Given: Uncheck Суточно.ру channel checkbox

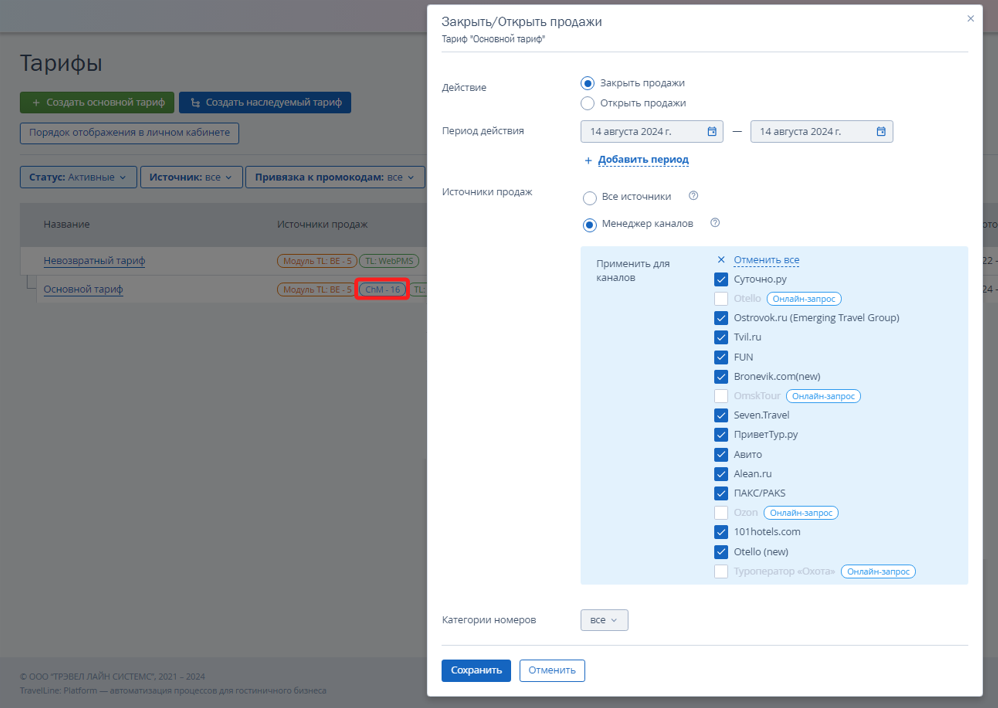Looking at the screenshot, I should point(721,280).
